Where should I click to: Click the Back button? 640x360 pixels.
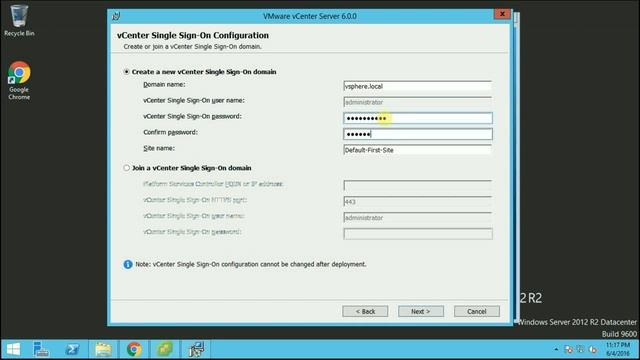click(x=365, y=311)
